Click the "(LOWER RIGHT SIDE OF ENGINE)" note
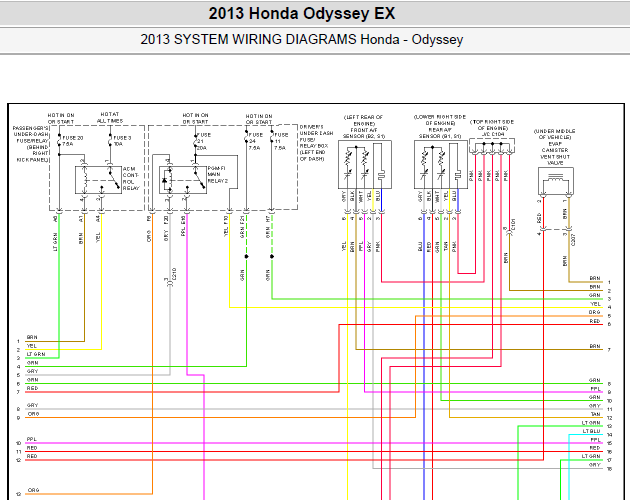630x500 pixels. (440, 120)
